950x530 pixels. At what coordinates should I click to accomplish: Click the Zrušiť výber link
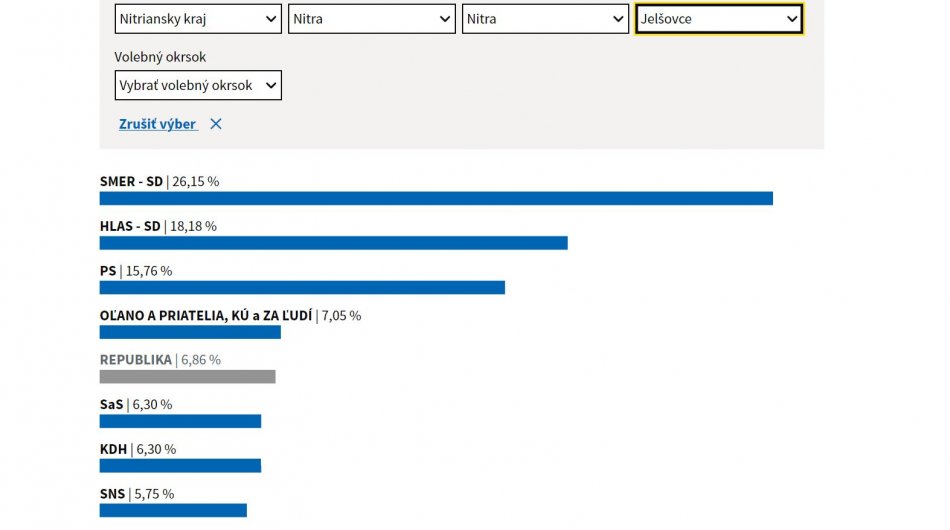[158, 124]
